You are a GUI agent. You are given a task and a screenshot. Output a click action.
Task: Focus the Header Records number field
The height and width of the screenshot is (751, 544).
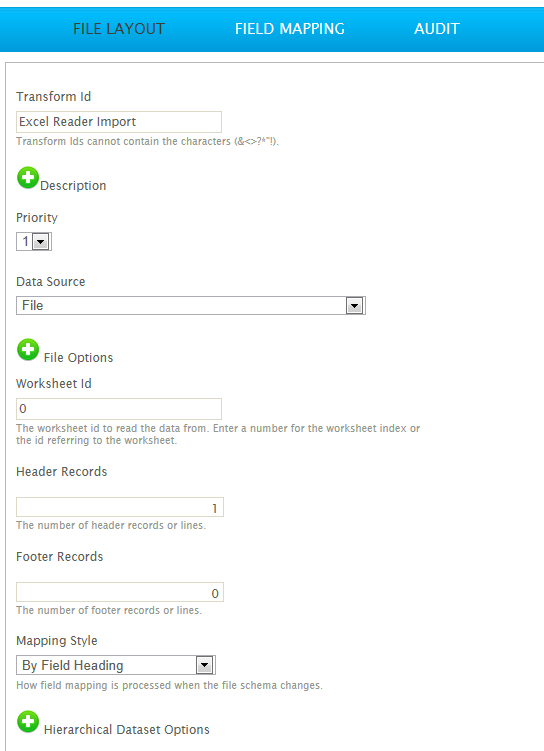[x=120, y=507]
